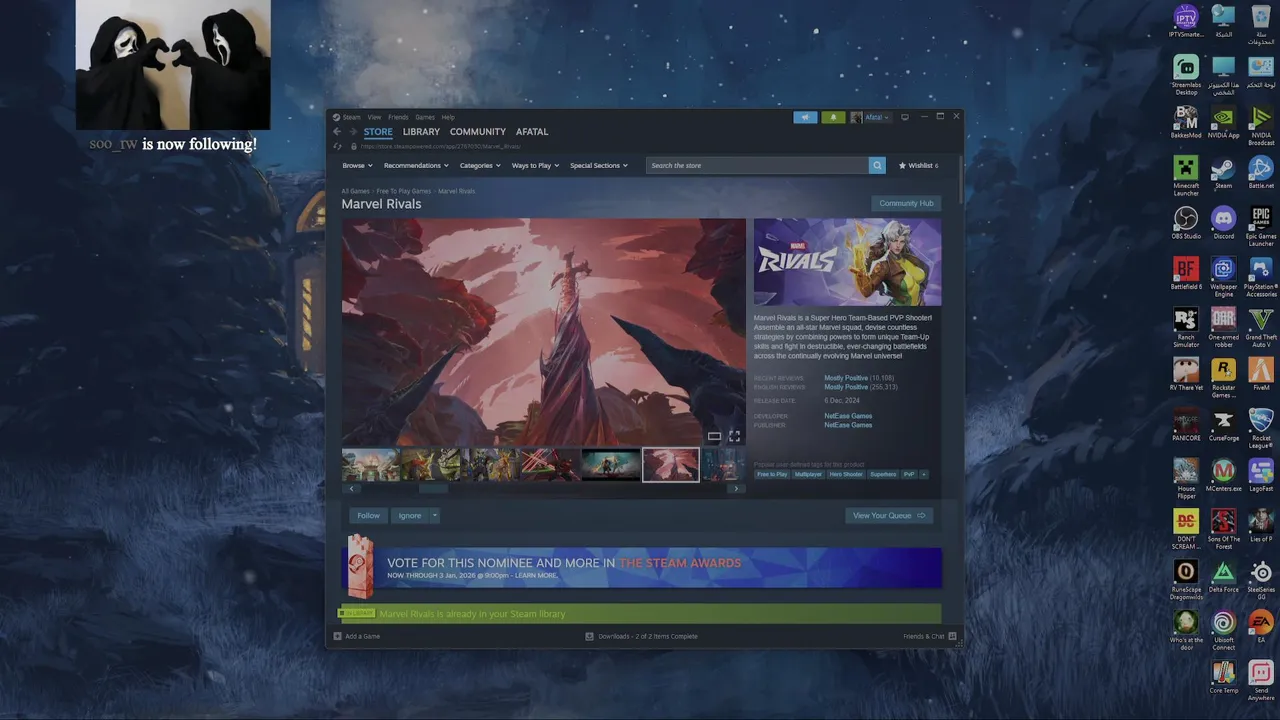Go back with the left arrow in Steam
Image resolution: width=1280 pixels, height=720 pixels.
pos(337,132)
